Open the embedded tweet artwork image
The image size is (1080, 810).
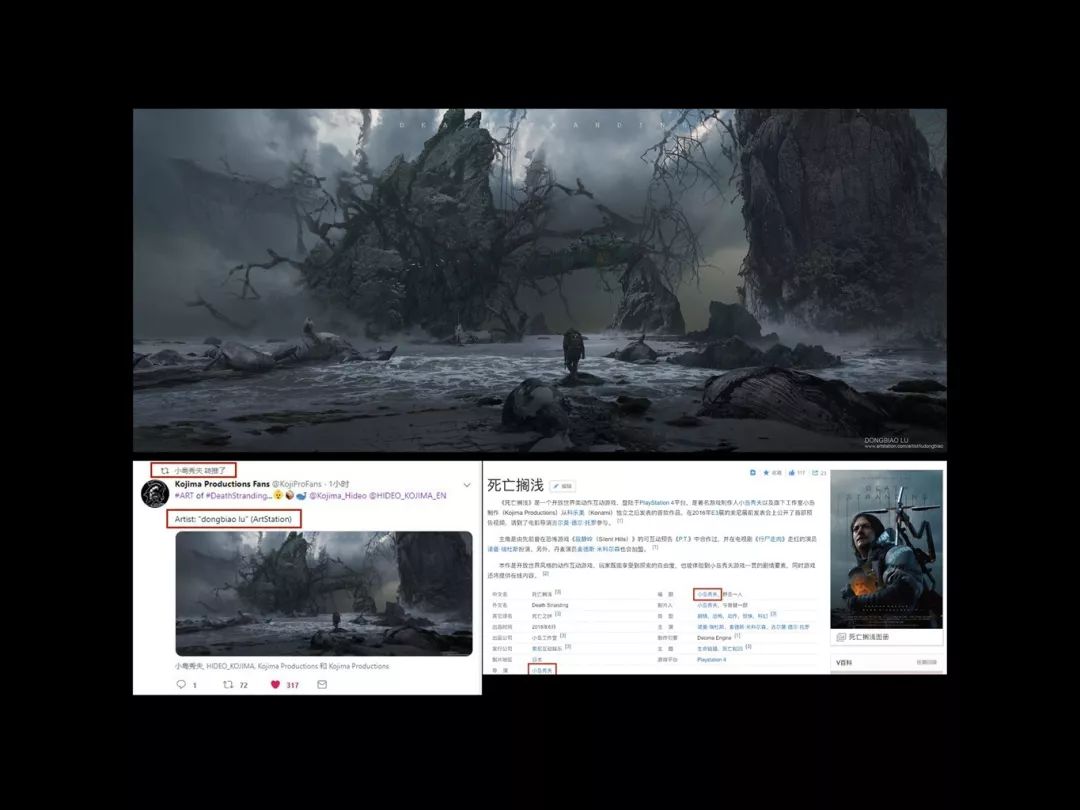click(324, 593)
